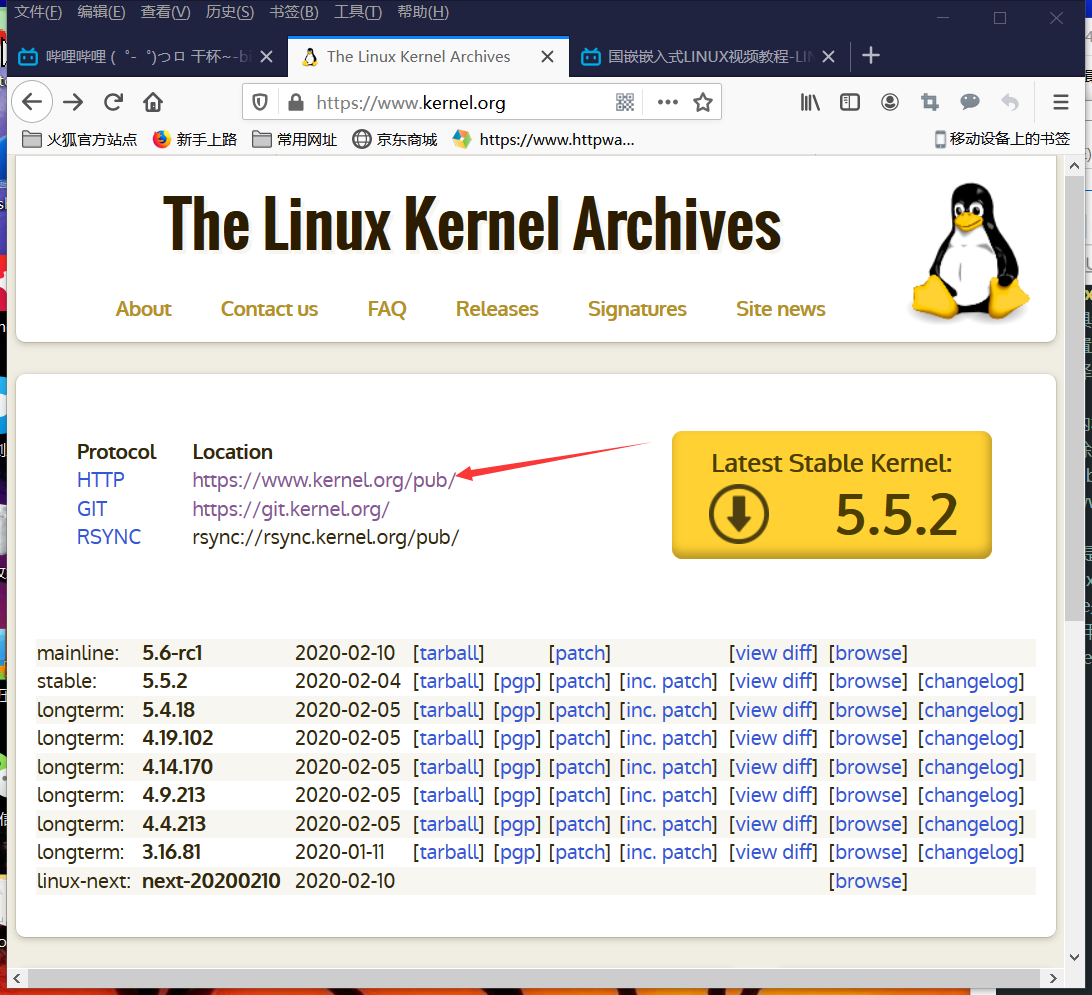The width and height of the screenshot is (1092, 995).
Task: Open page actions three-dot menu
Action: tap(667, 102)
